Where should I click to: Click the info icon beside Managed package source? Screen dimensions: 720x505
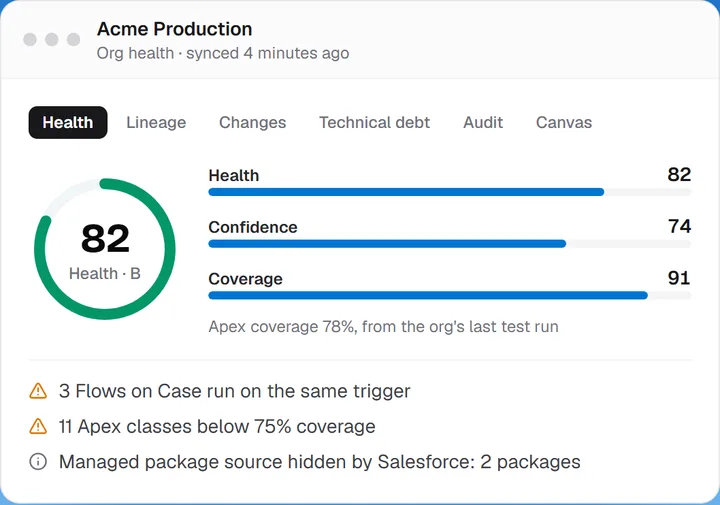38,462
